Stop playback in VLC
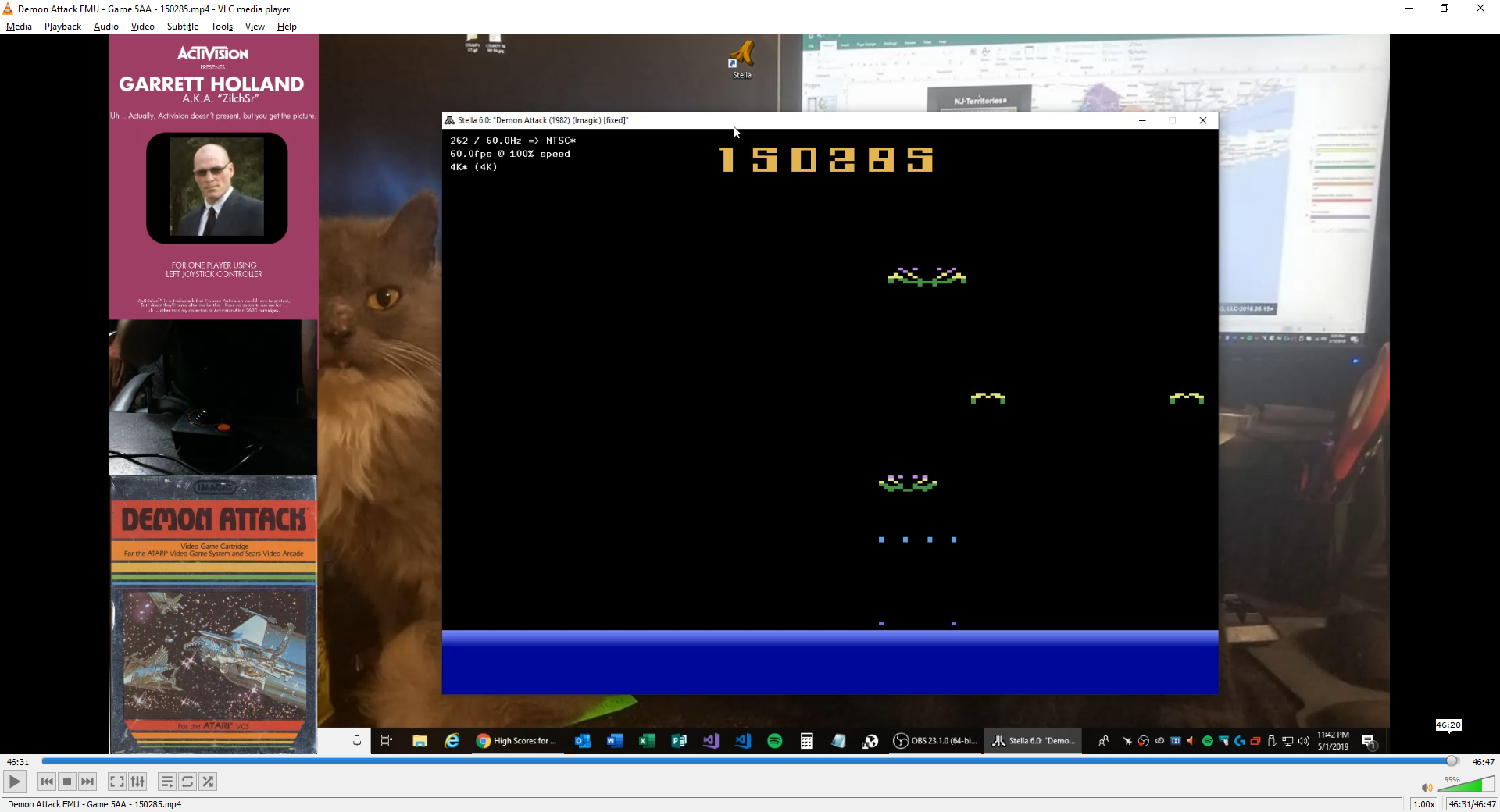 (67, 782)
